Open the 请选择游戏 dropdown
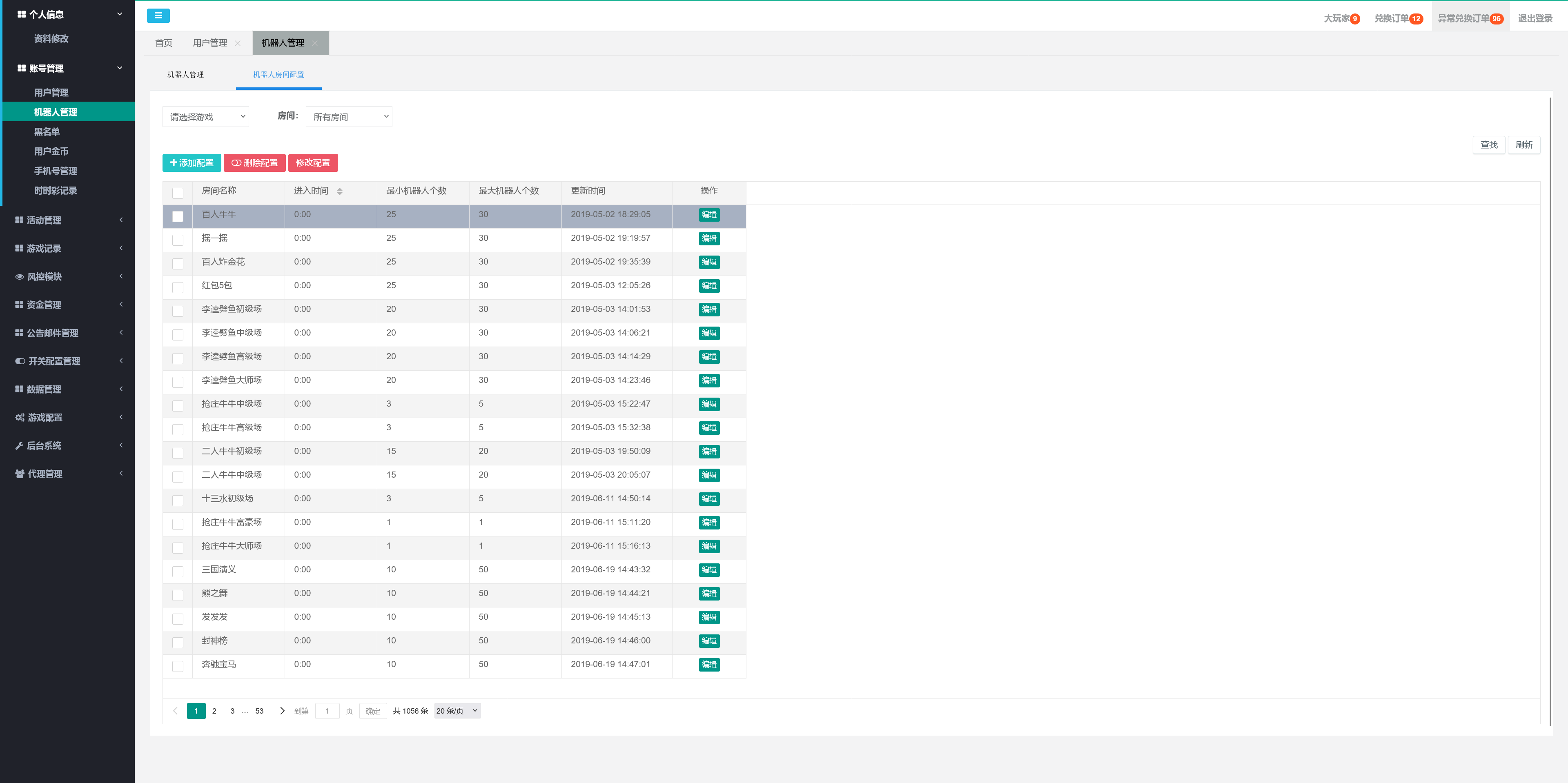Image resolution: width=1568 pixels, height=783 pixels. [x=206, y=117]
